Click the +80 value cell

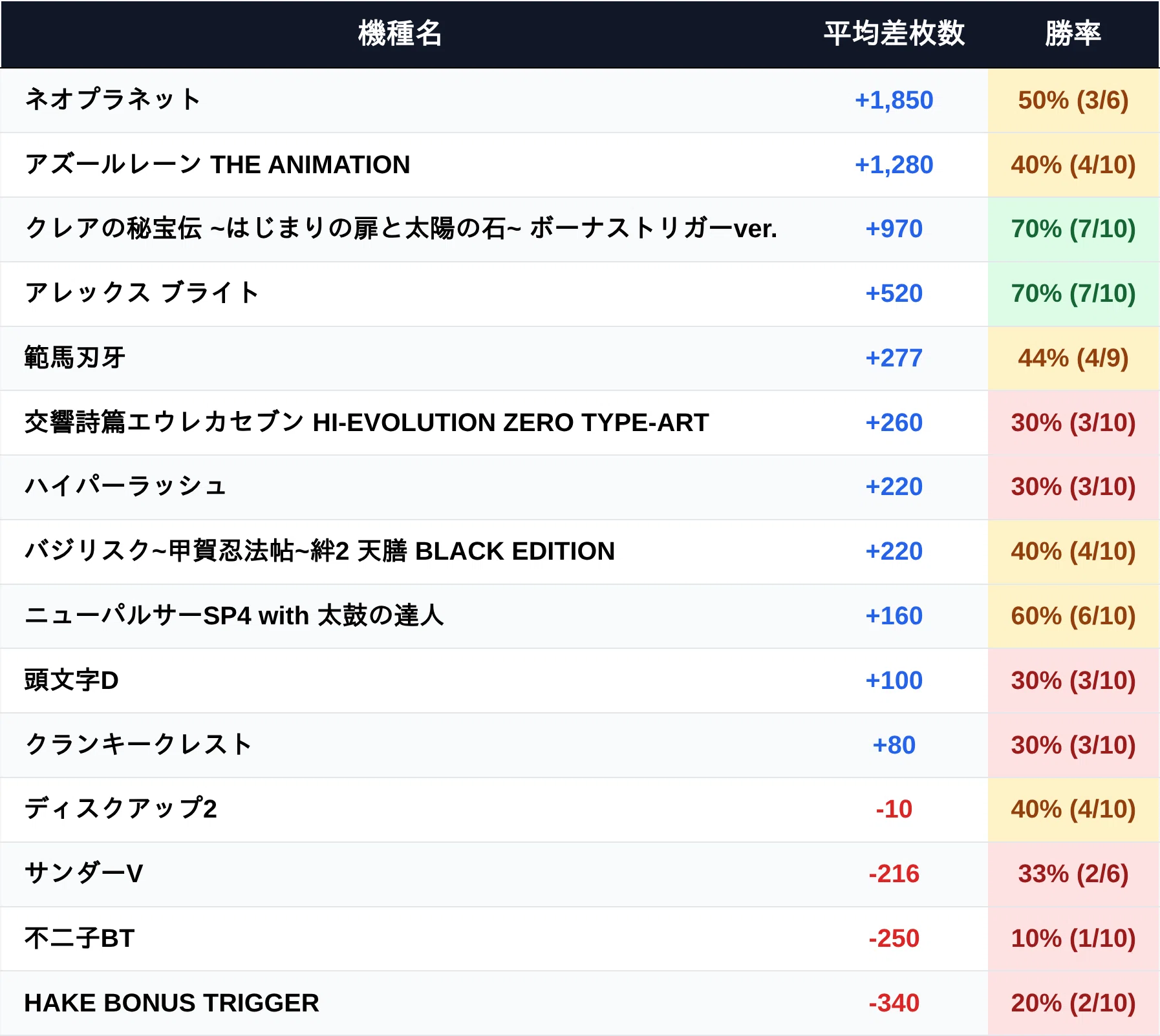coord(894,745)
